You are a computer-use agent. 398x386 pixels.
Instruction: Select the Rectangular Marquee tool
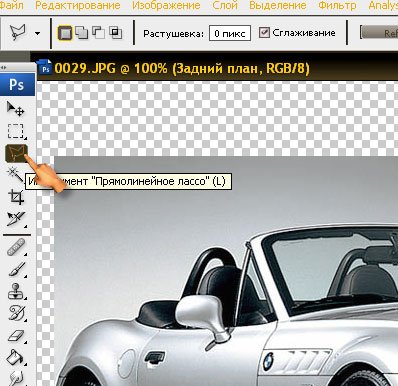pyautogui.click(x=15, y=131)
